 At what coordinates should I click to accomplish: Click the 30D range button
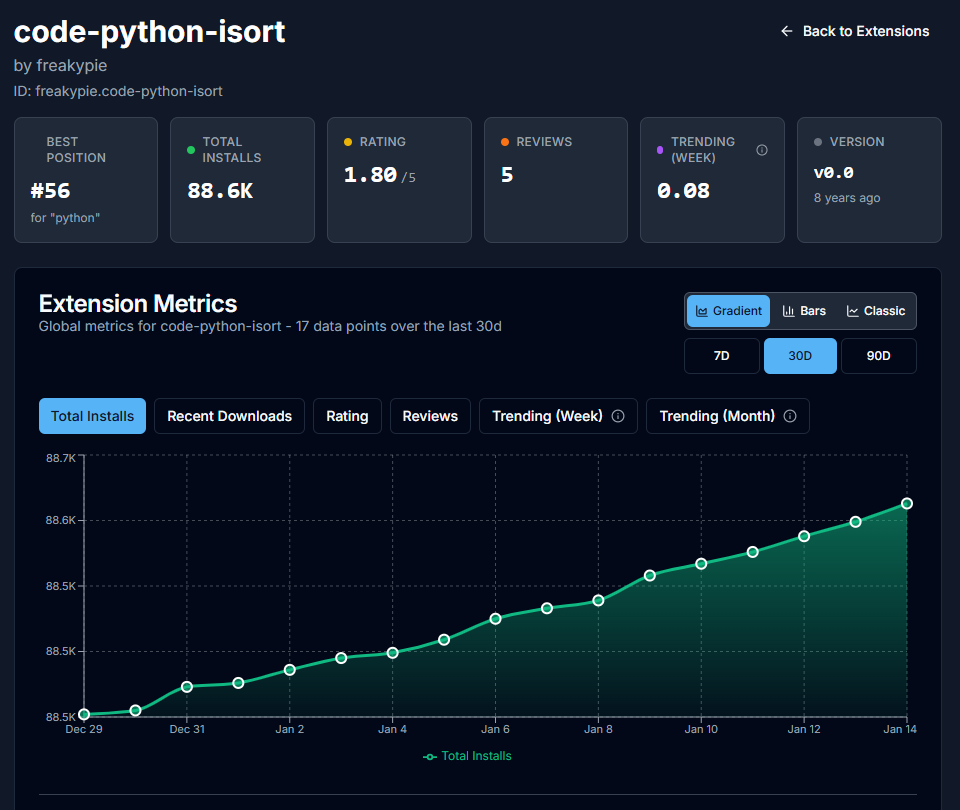(x=800, y=355)
